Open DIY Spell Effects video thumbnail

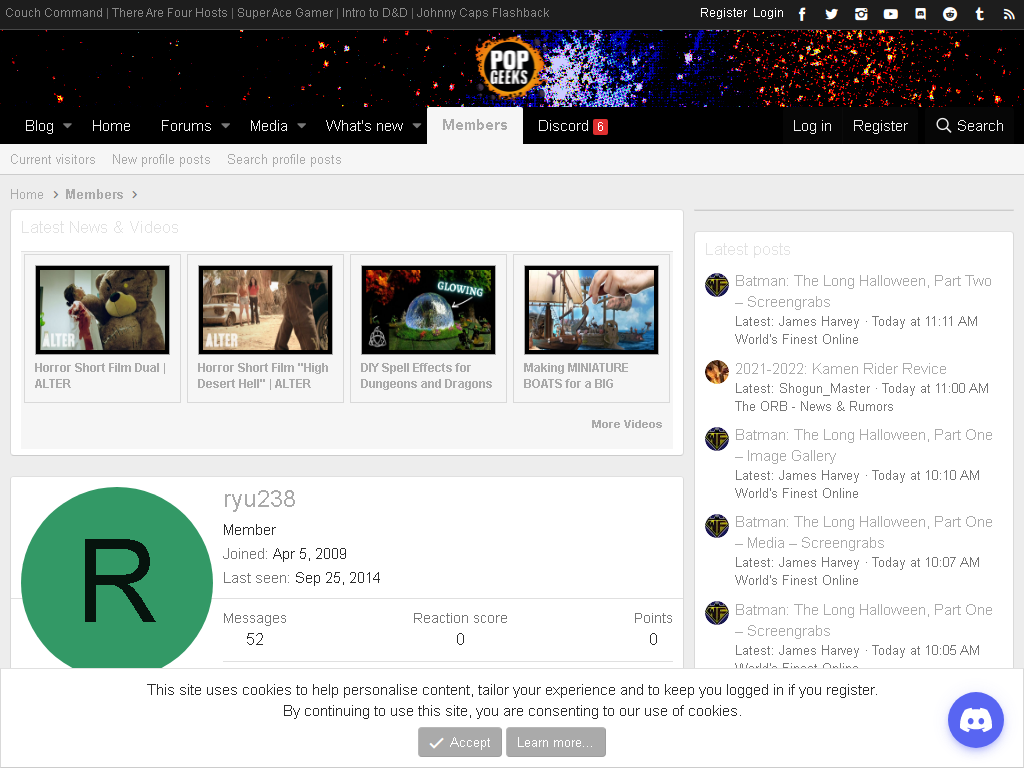click(428, 310)
